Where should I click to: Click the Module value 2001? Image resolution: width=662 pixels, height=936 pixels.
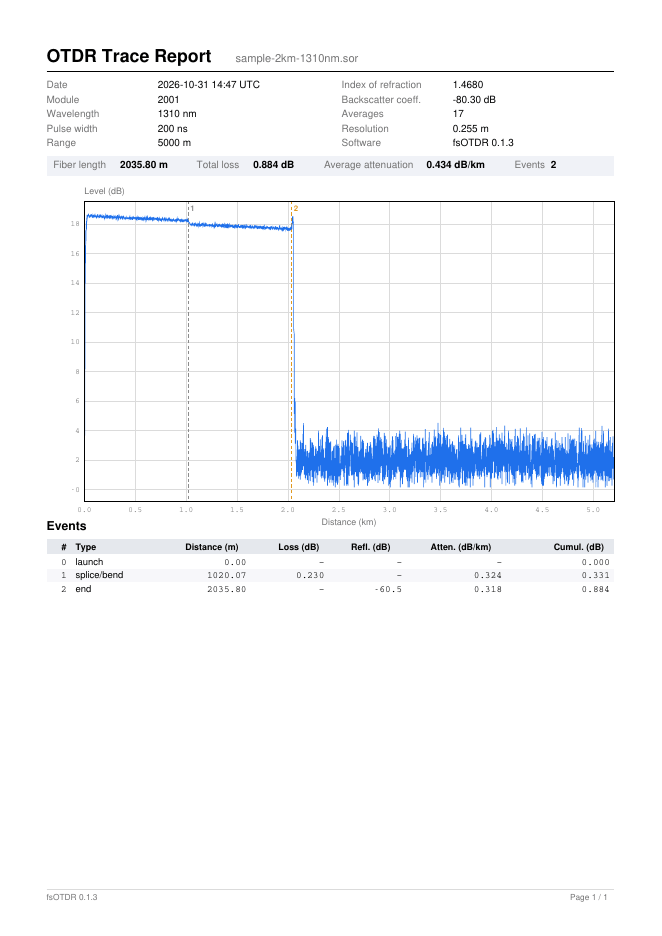[x=168, y=100]
